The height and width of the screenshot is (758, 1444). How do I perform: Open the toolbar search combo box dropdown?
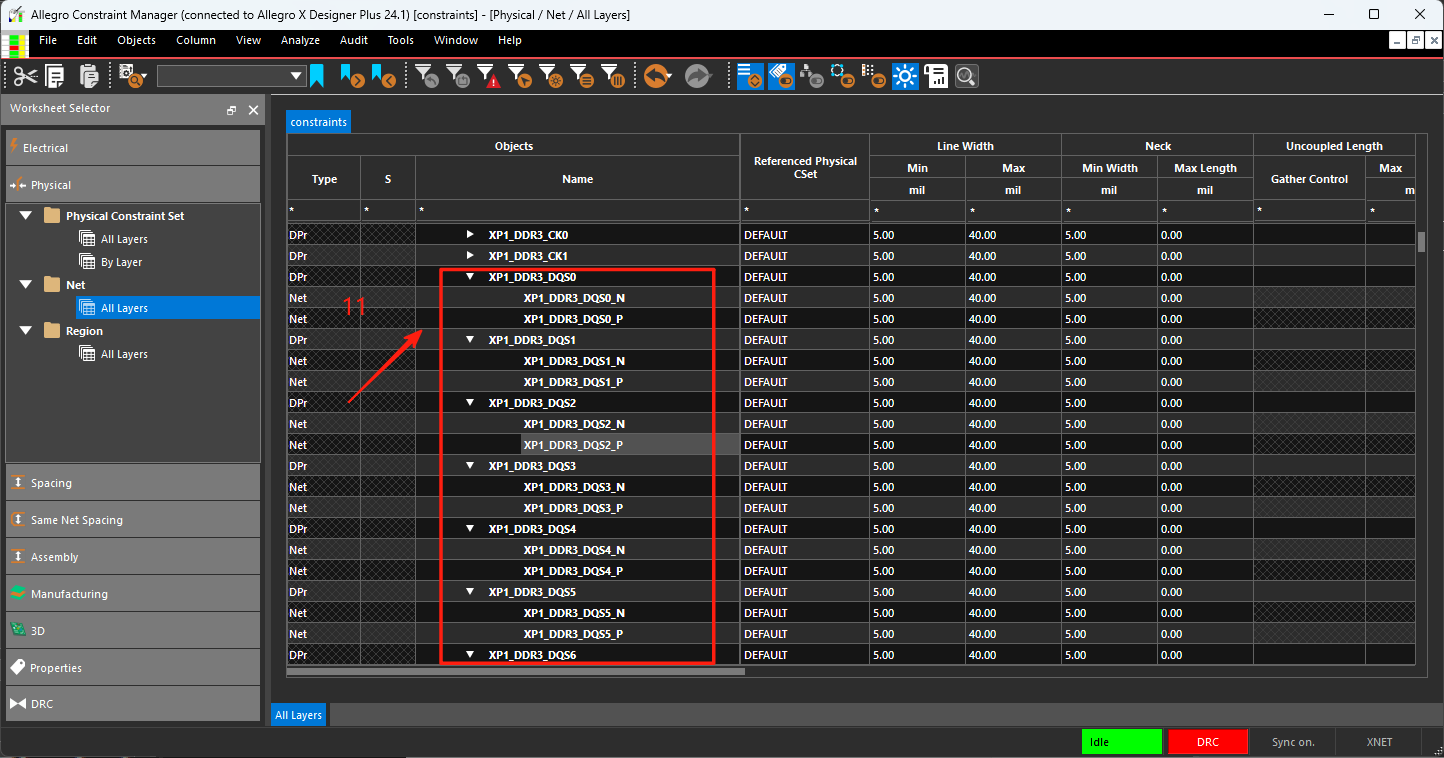(x=296, y=76)
